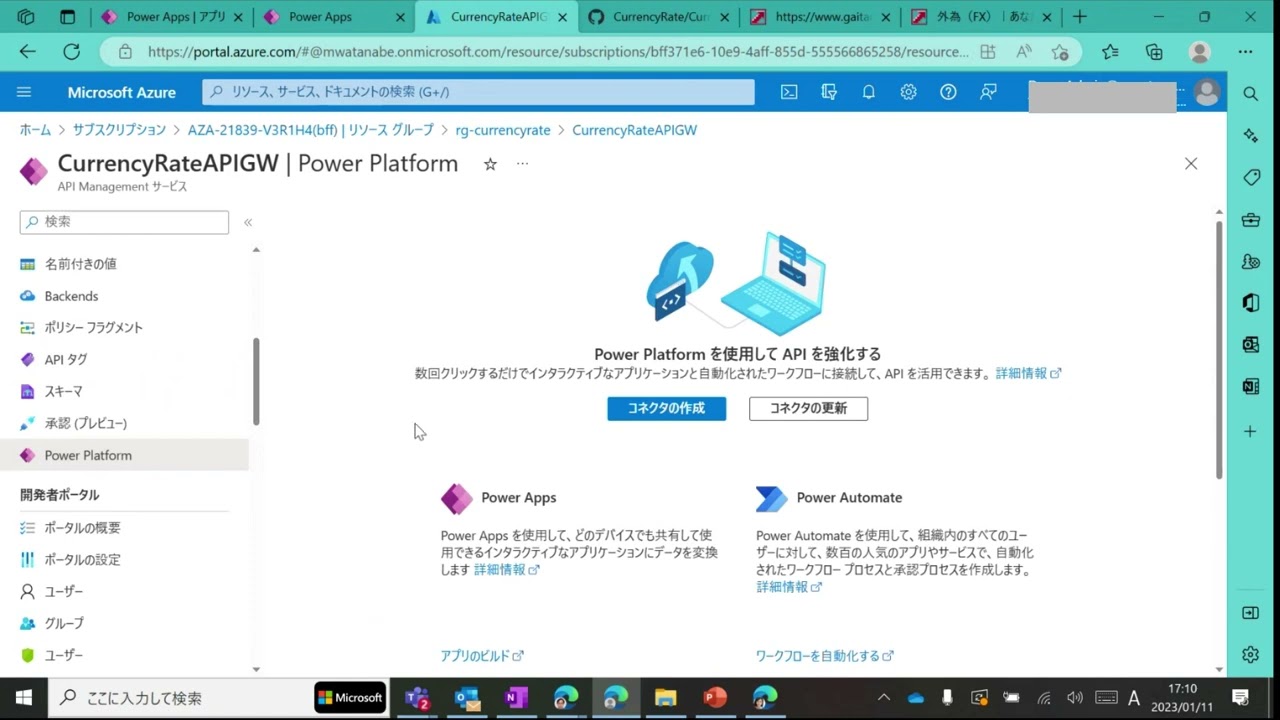This screenshot has height=720, width=1280.
Task: Collapse the resource menu sidebar
Action: click(248, 222)
